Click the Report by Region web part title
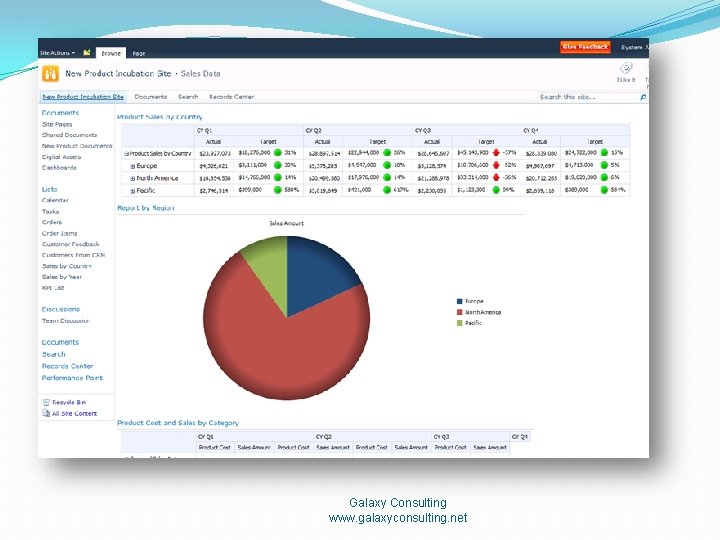Screen dimensions: 720x540 tap(146, 208)
